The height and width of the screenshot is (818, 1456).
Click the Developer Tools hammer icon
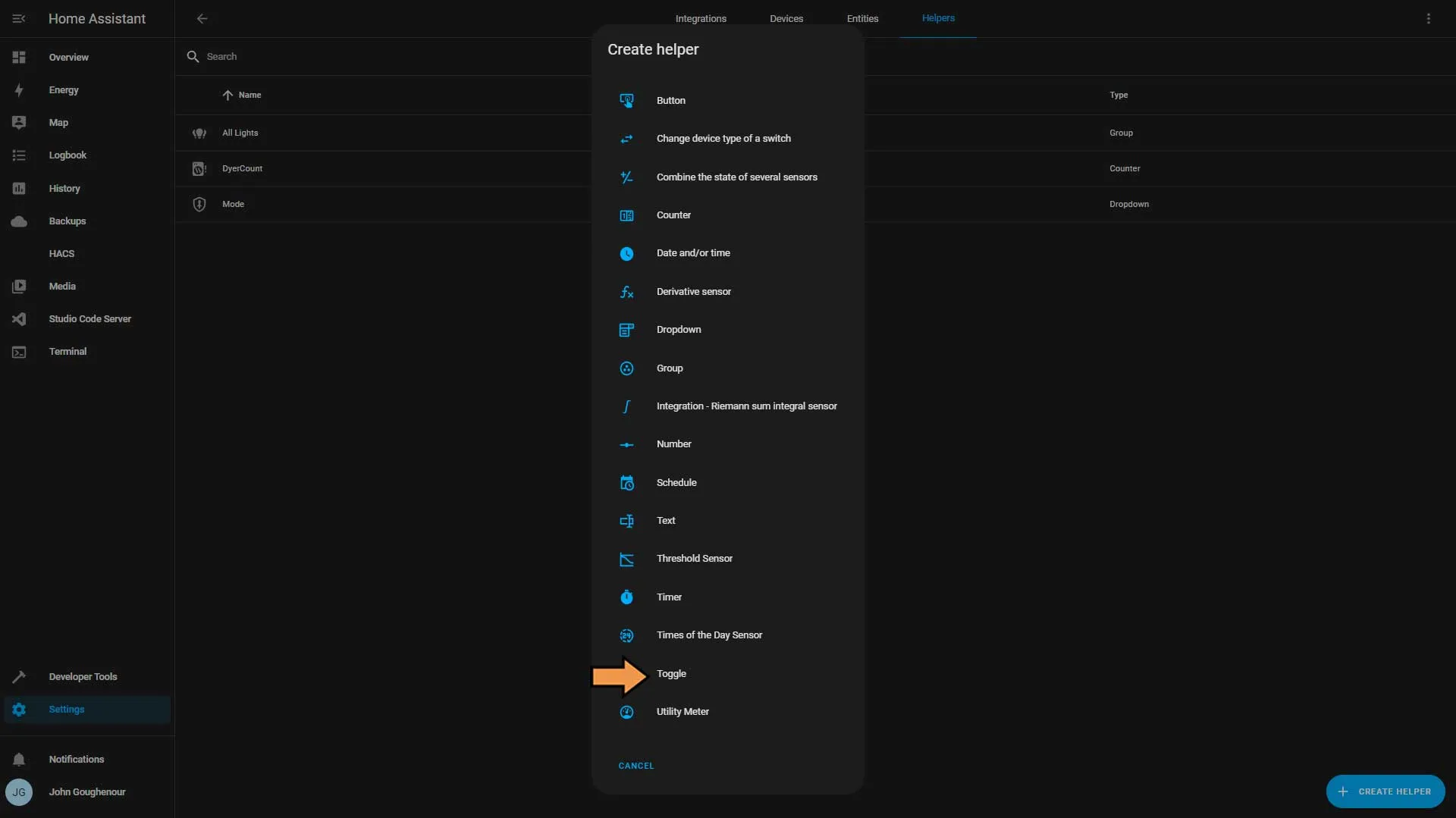click(19, 677)
